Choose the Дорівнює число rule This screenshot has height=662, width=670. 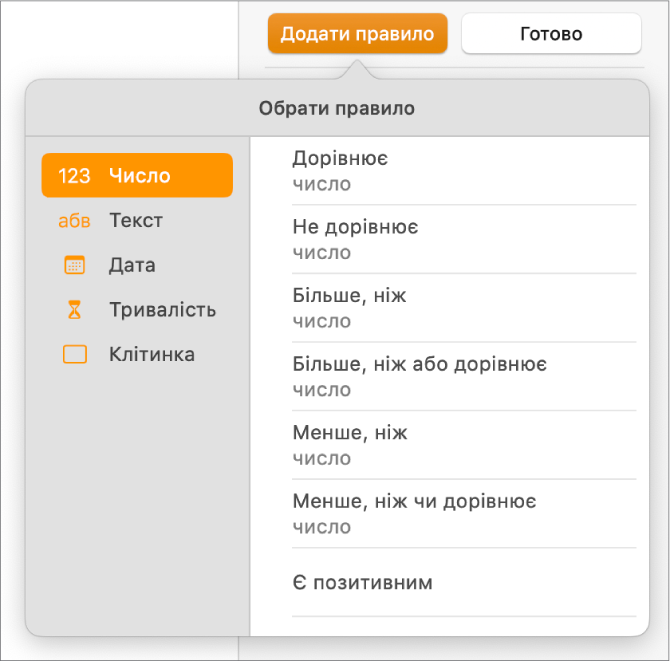pos(464,171)
